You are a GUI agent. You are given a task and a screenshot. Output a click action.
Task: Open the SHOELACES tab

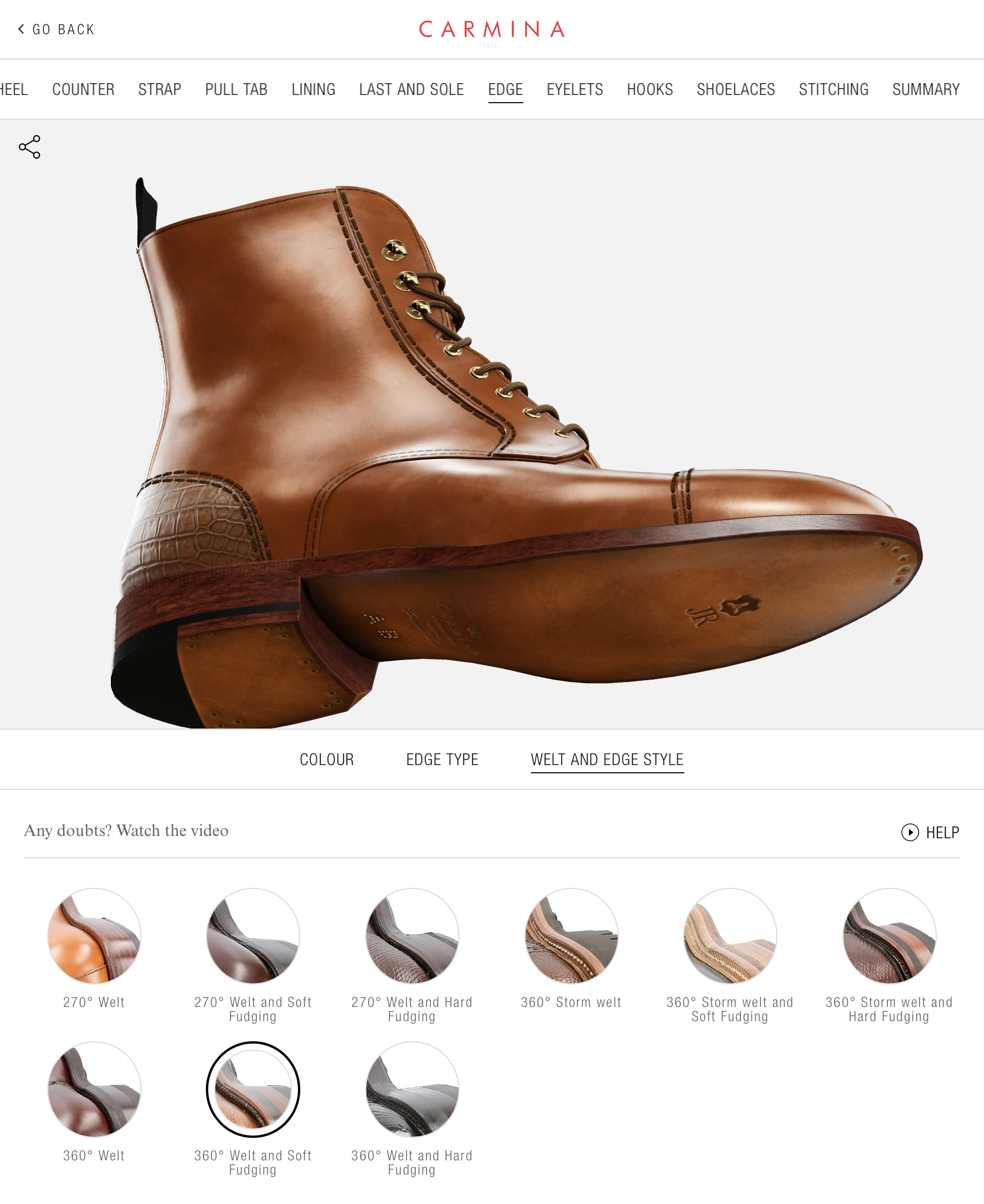[x=736, y=90]
